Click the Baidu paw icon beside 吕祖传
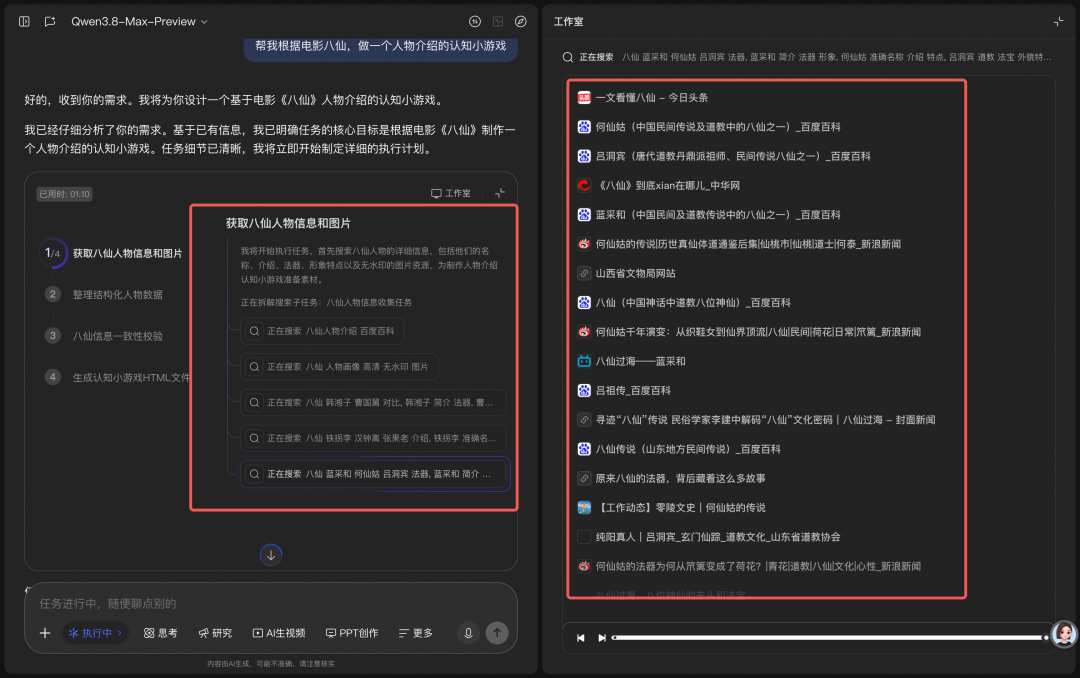The image size is (1080, 678). pos(584,391)
